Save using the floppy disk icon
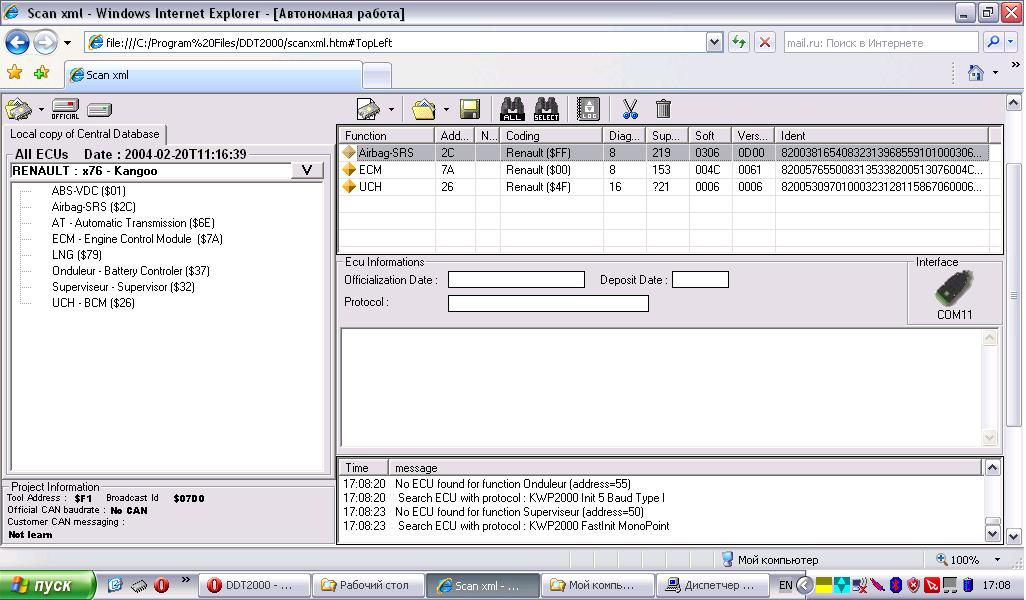The width and height of the screenshot is (1026, 600). click(x=470, y=109)
